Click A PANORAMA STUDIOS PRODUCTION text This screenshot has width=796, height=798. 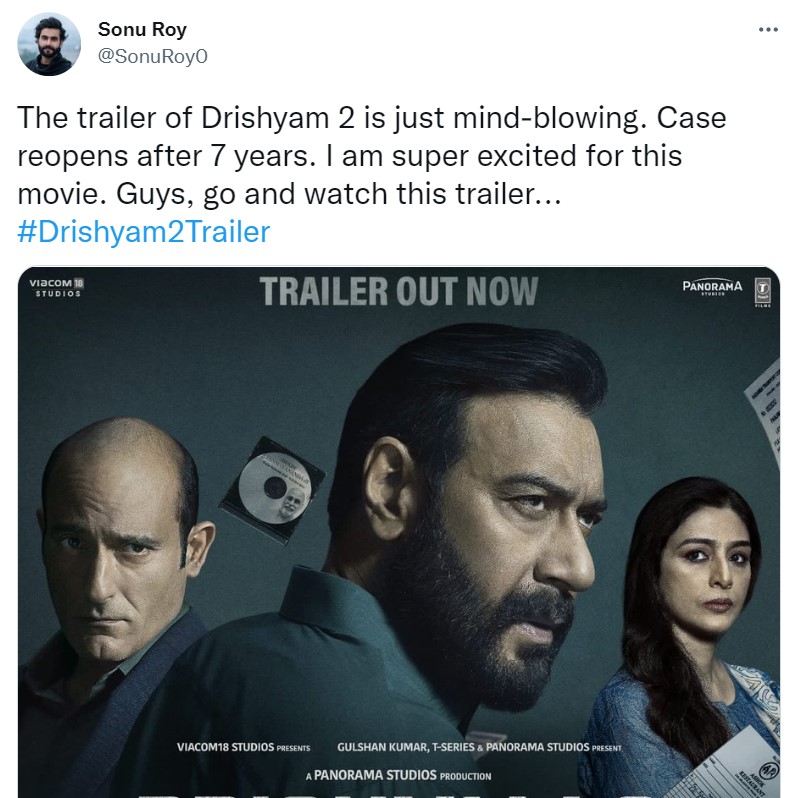pos(398,775)
